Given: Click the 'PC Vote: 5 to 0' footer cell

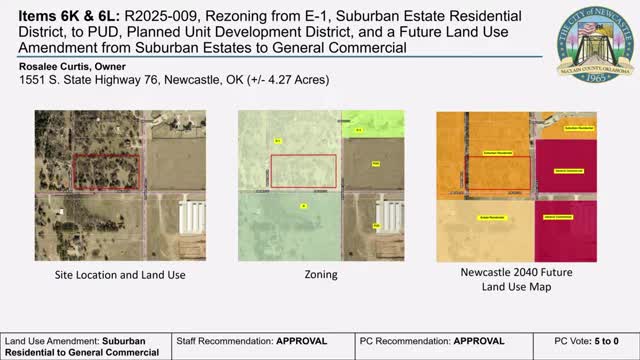Looking at the screenshot, I should [x=586, y=347].
